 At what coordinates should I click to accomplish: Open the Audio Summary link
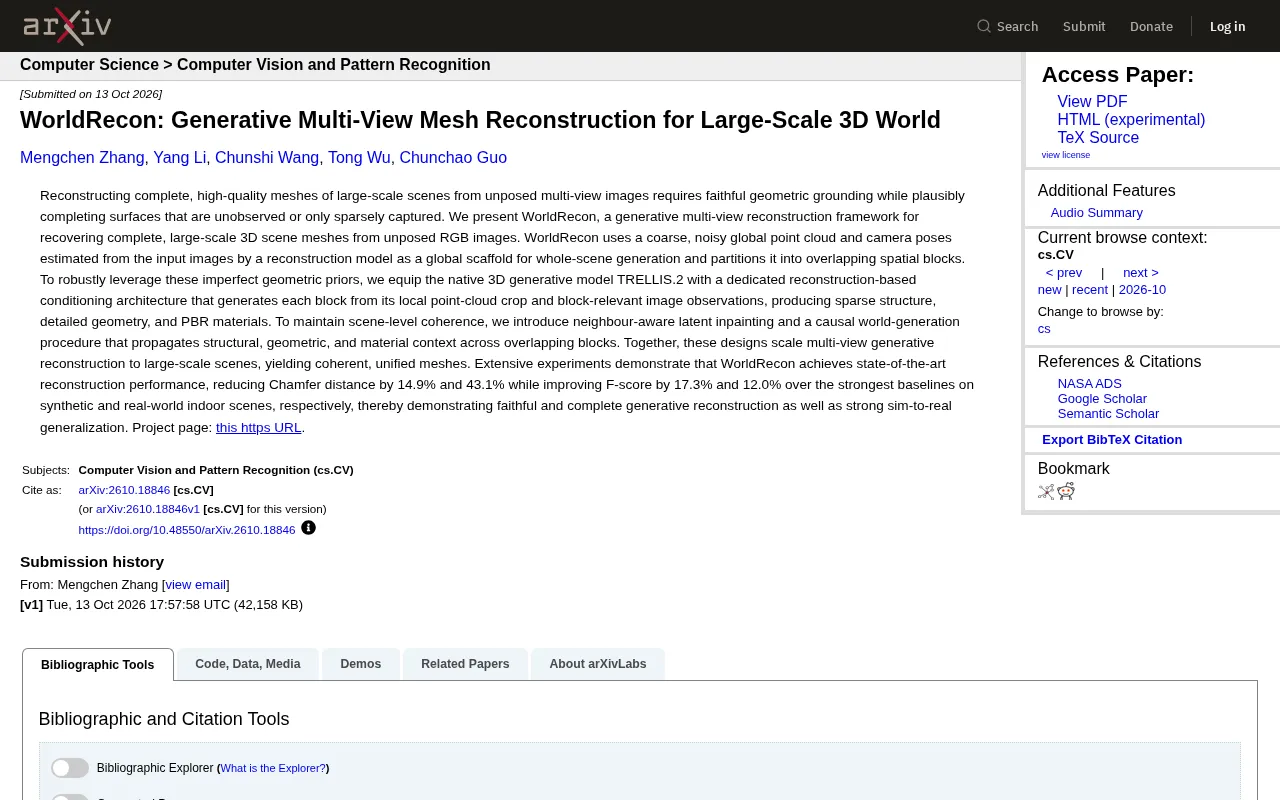pos(1096,213)
